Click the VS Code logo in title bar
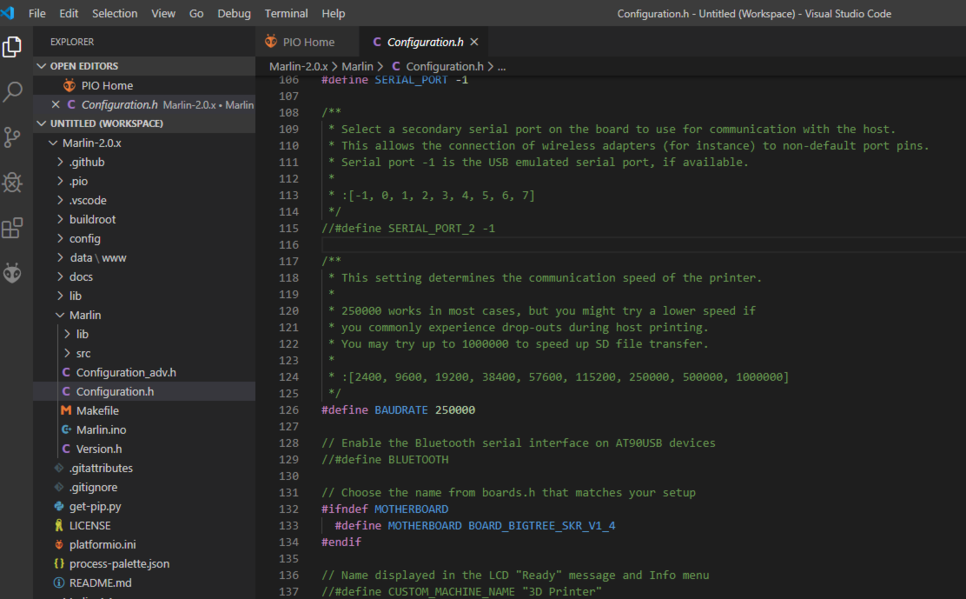Screen dimensions: 966x599 (8, 13)
